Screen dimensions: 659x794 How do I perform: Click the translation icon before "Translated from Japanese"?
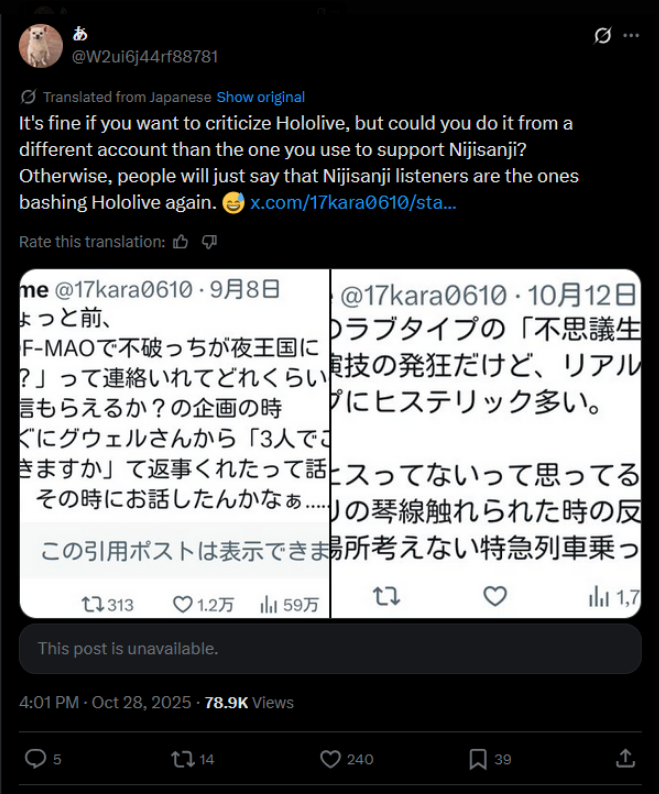coord(28,97)
